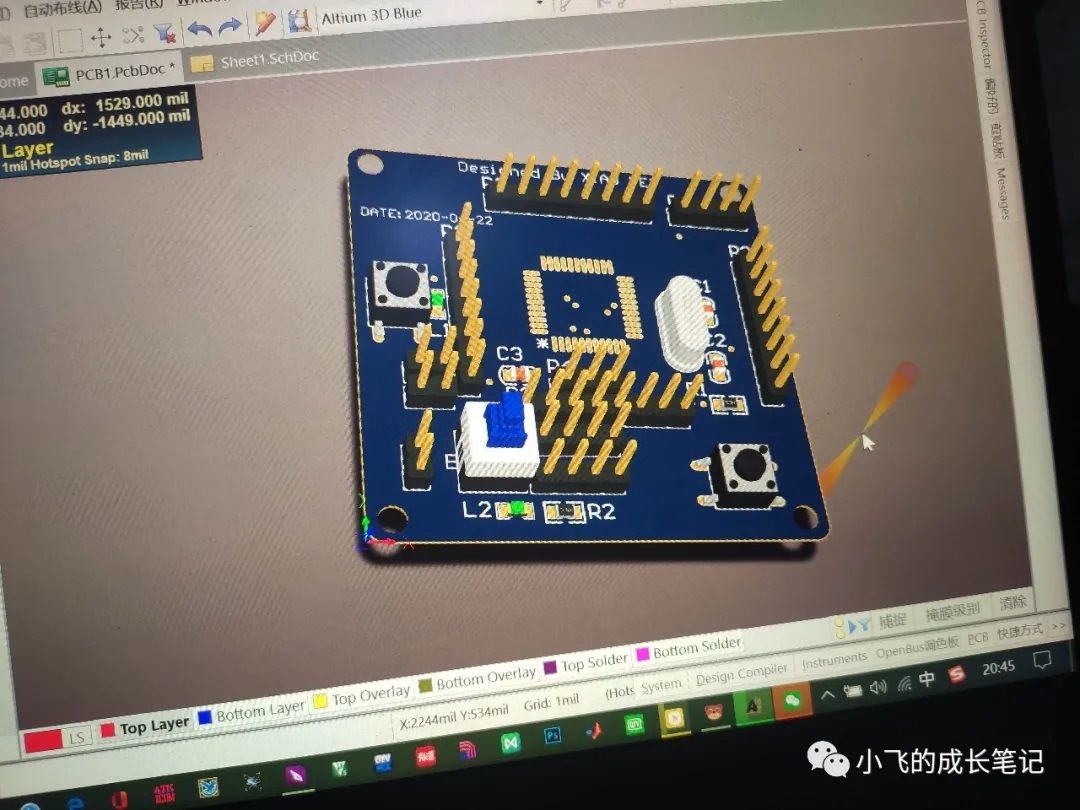This screenshot has height=810, width=1080.
Task: Open the OpenBus调色板 panel button
Action: tap(917, 648)
